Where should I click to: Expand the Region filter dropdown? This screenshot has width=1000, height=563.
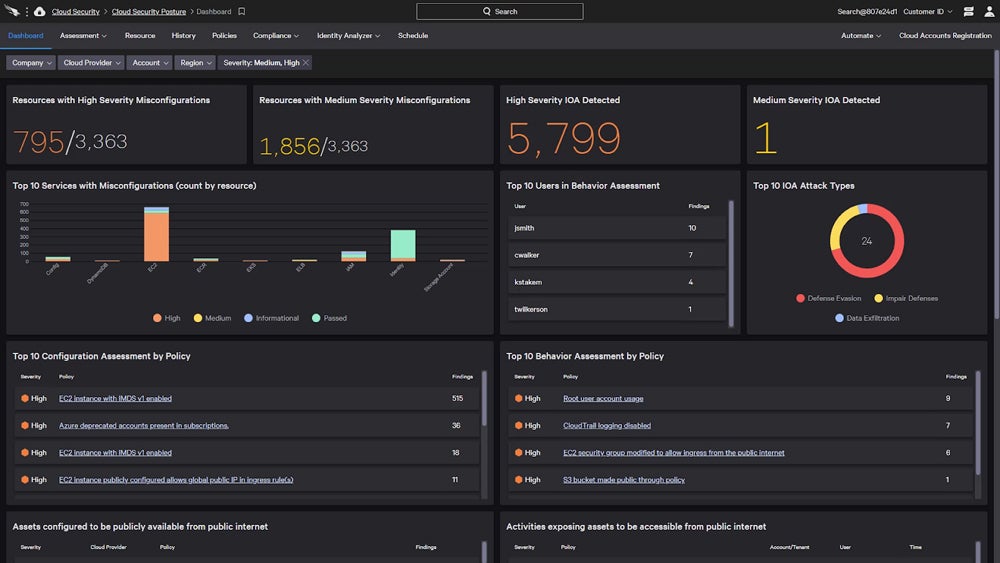point(195,62)
